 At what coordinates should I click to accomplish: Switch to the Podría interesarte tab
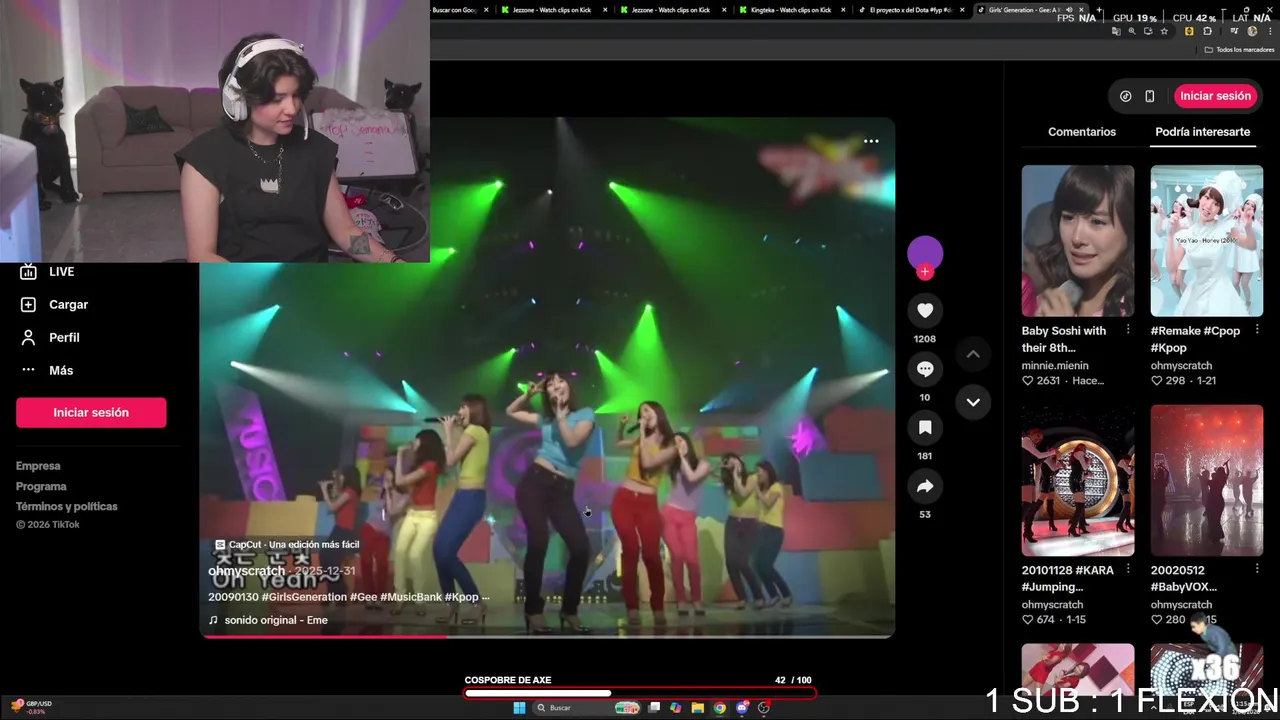pyautogui.click(x=1203, y=132)
